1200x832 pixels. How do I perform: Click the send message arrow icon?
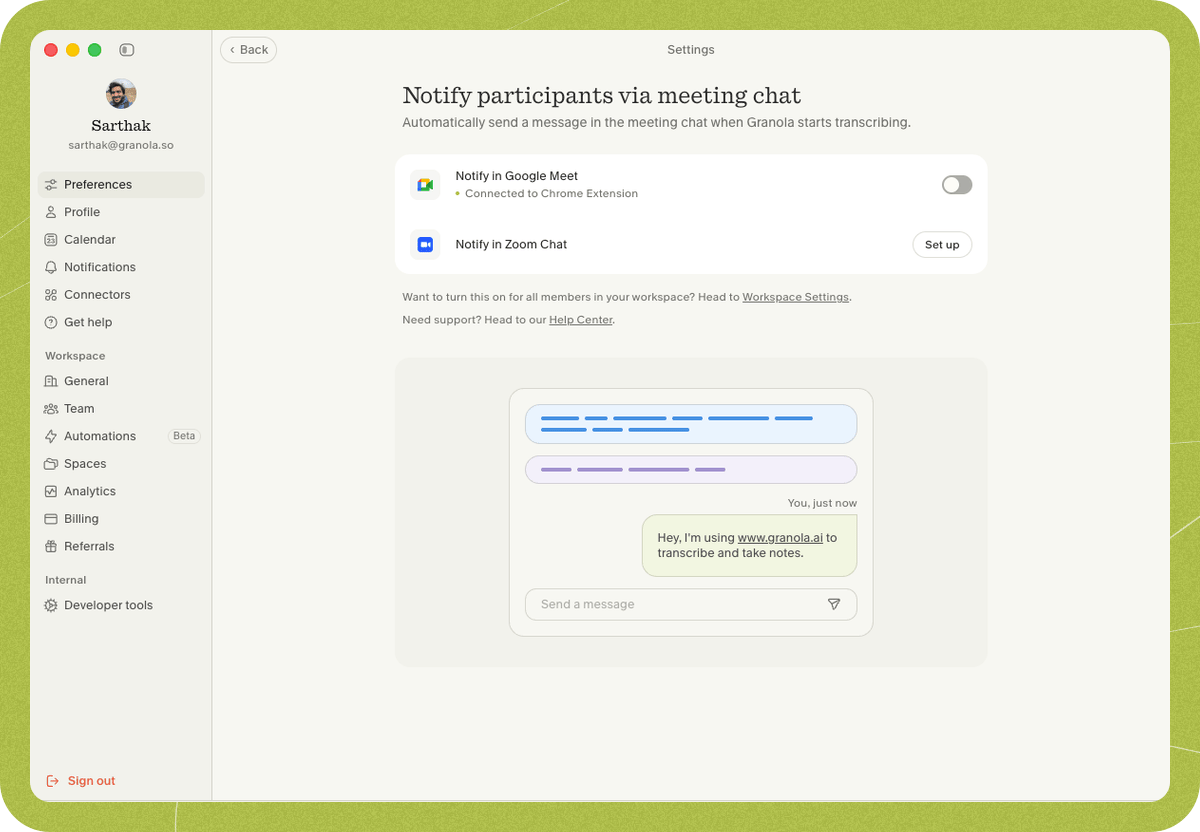coord(834,604)
